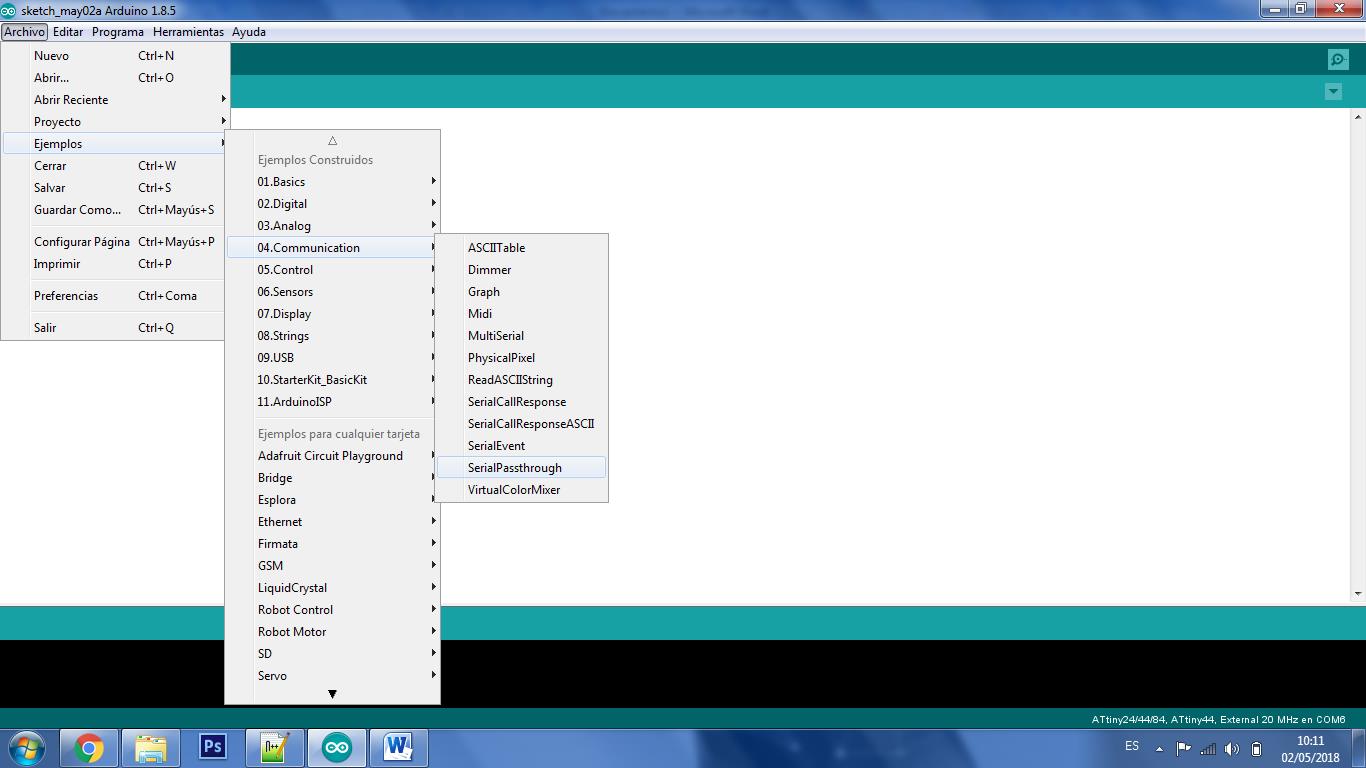Open the Herramientas menu

[x=188, y=32]
